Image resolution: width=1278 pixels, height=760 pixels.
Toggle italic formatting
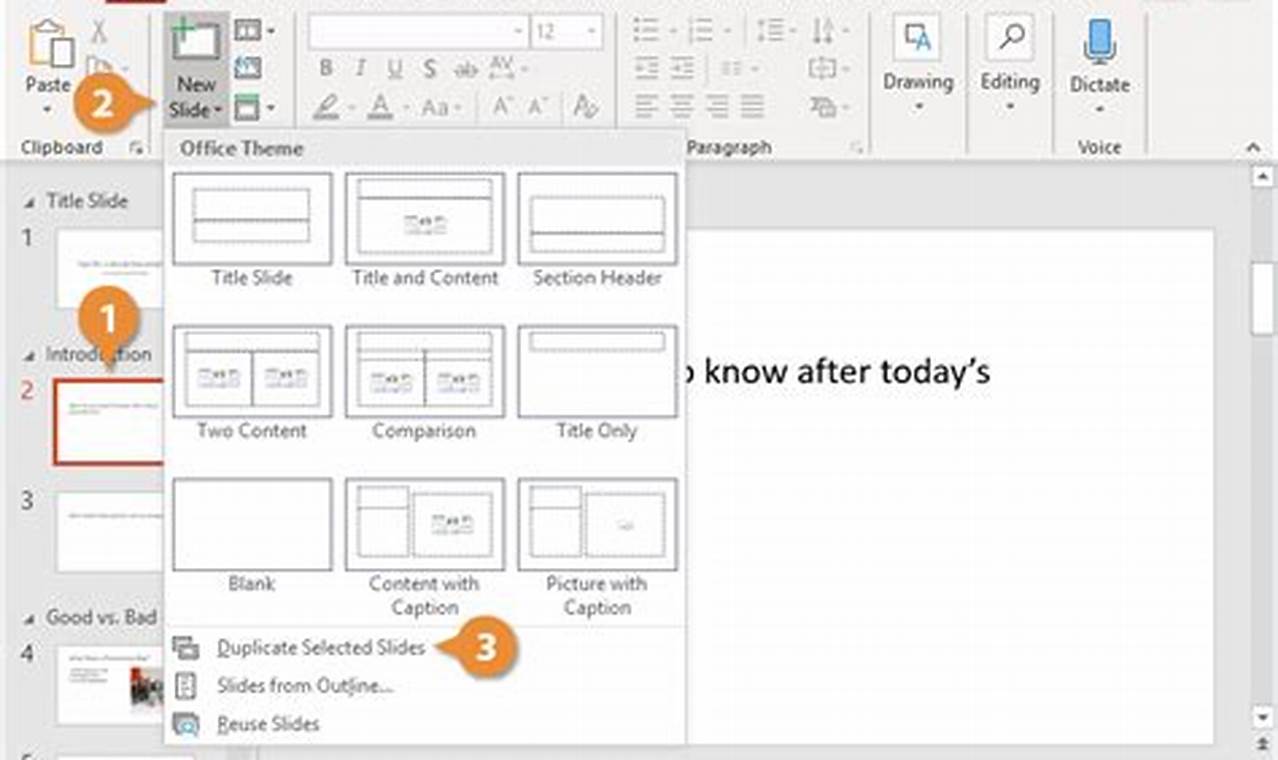point(359,69)
